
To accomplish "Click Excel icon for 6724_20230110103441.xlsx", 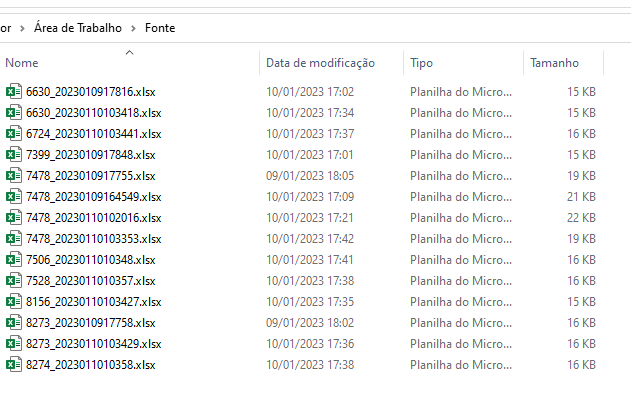I will click(14, 134).
